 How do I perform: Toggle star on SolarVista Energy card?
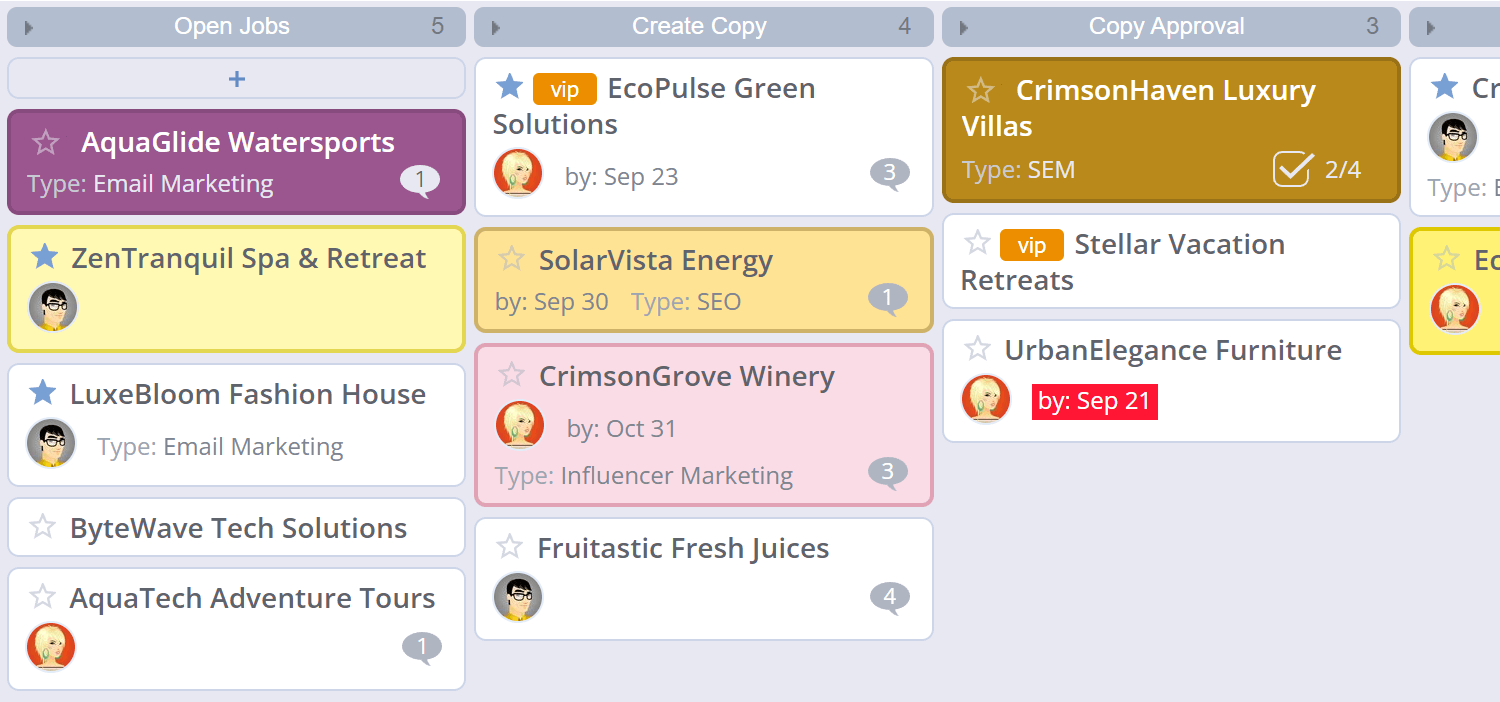[x=511, y=259]
